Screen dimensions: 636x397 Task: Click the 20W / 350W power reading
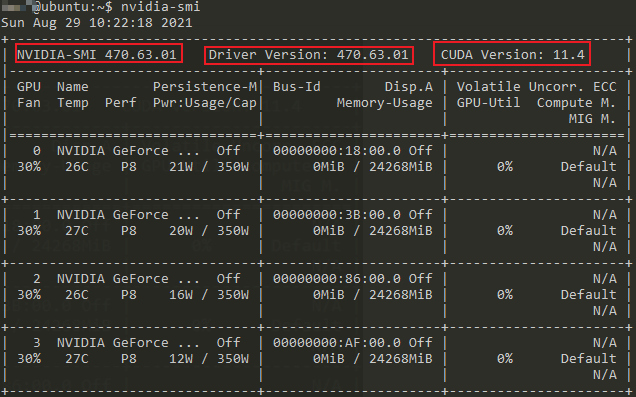pyautogui.click(x=209, y=231)
